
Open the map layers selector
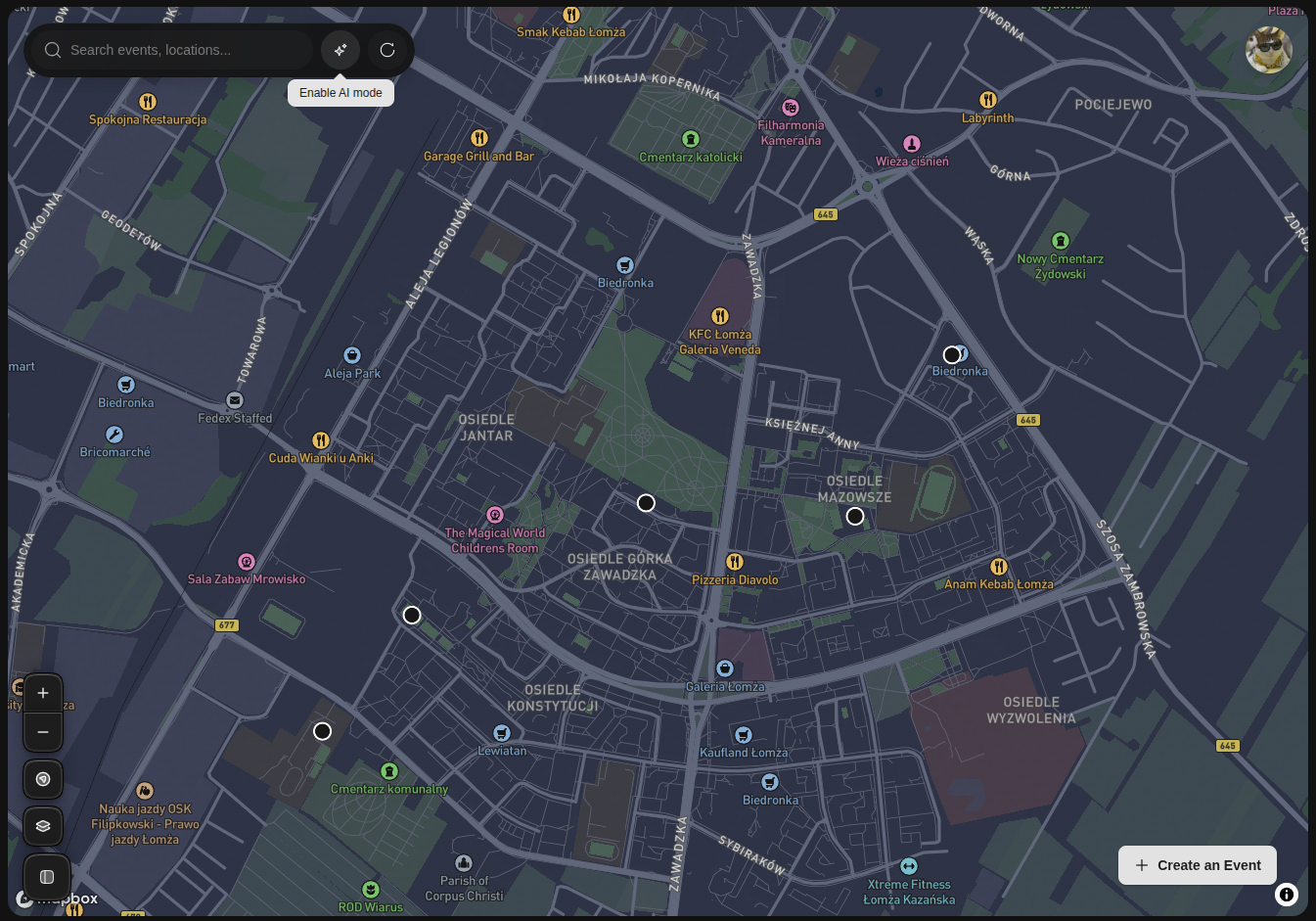click(x=43, y=826)
